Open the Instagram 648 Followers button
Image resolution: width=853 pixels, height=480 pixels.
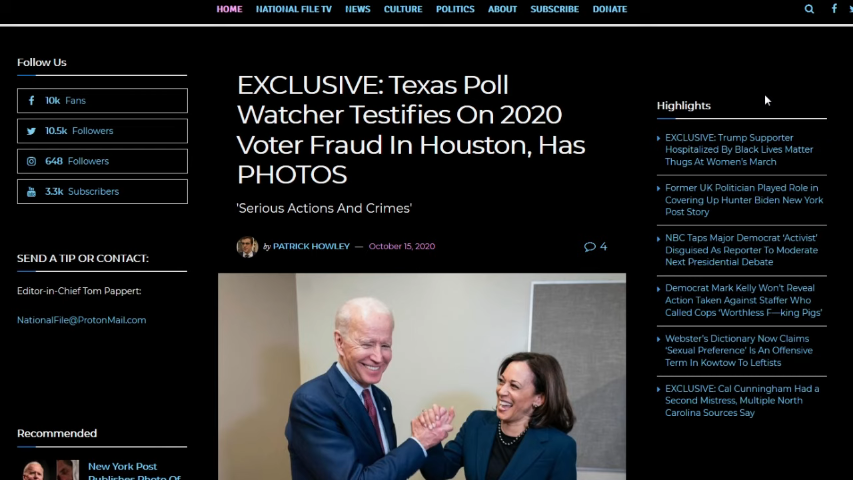click(x=102, y=161)
